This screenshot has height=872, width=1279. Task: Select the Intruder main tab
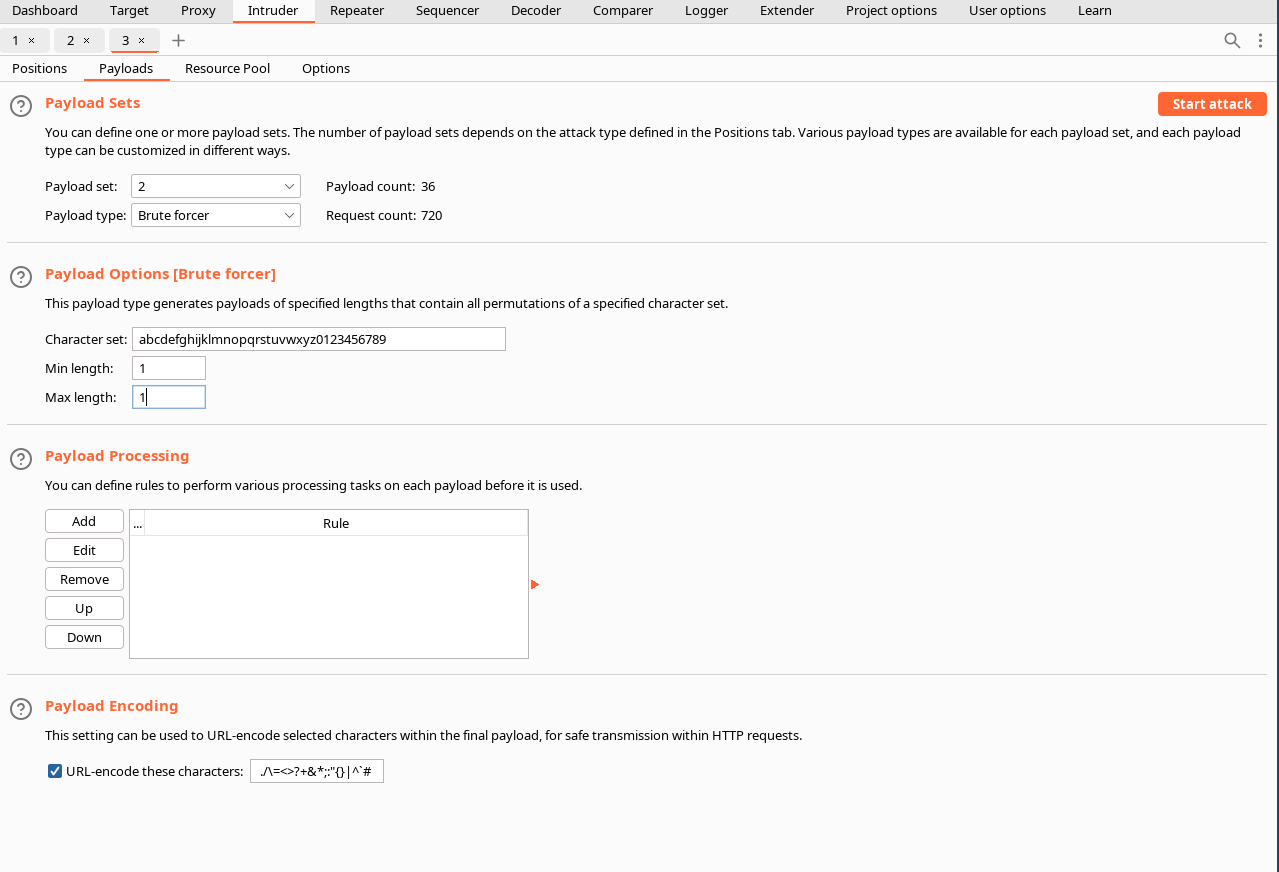(273, 11)
